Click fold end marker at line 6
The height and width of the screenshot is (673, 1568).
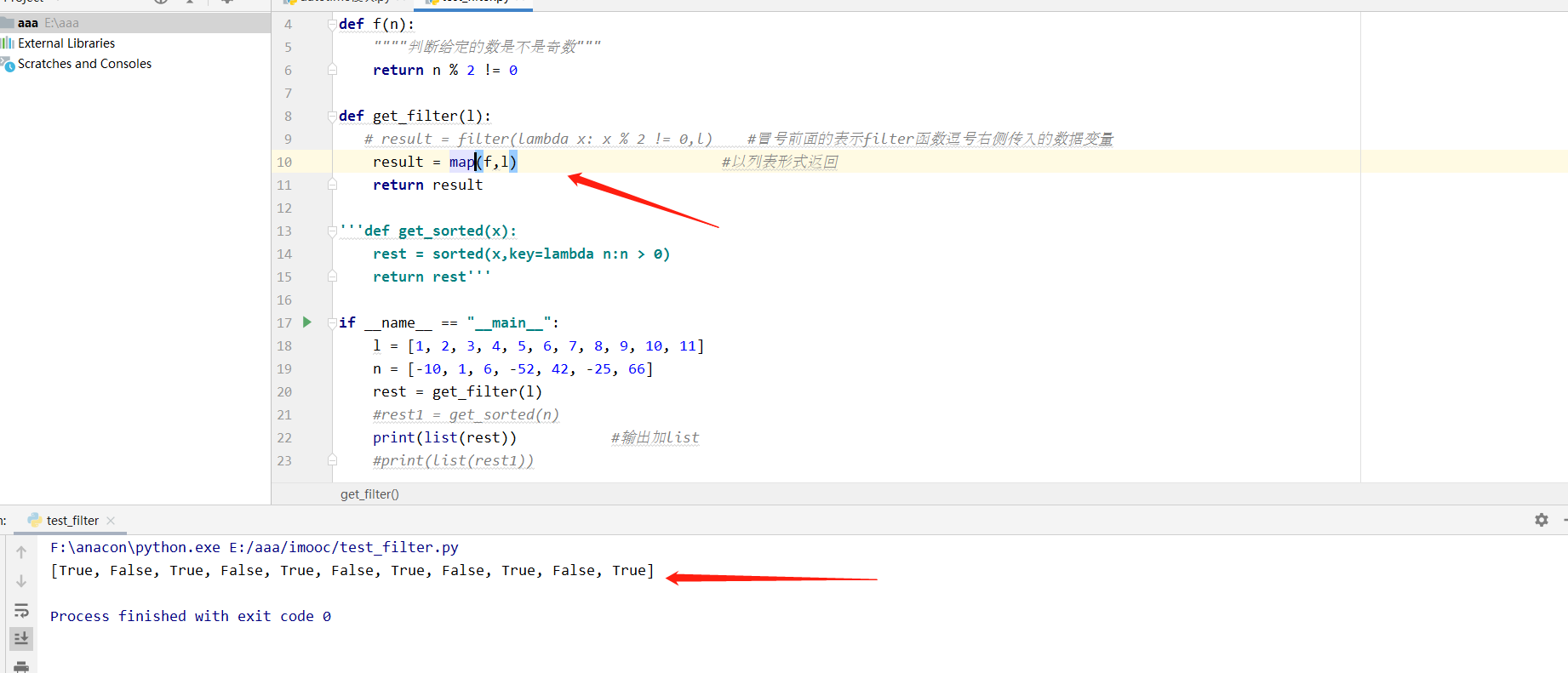click(x=332, y=70)
